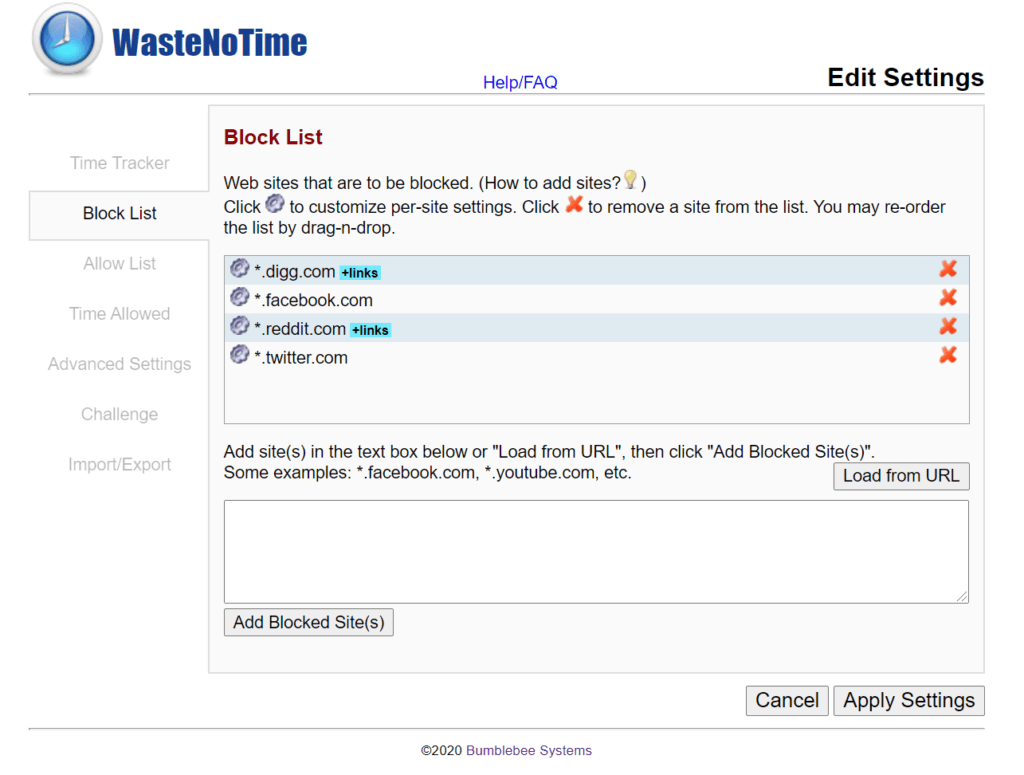Screen dimensions: 1024x775
Task: Open the Help/FAQ link
Action: click(520, 83)
